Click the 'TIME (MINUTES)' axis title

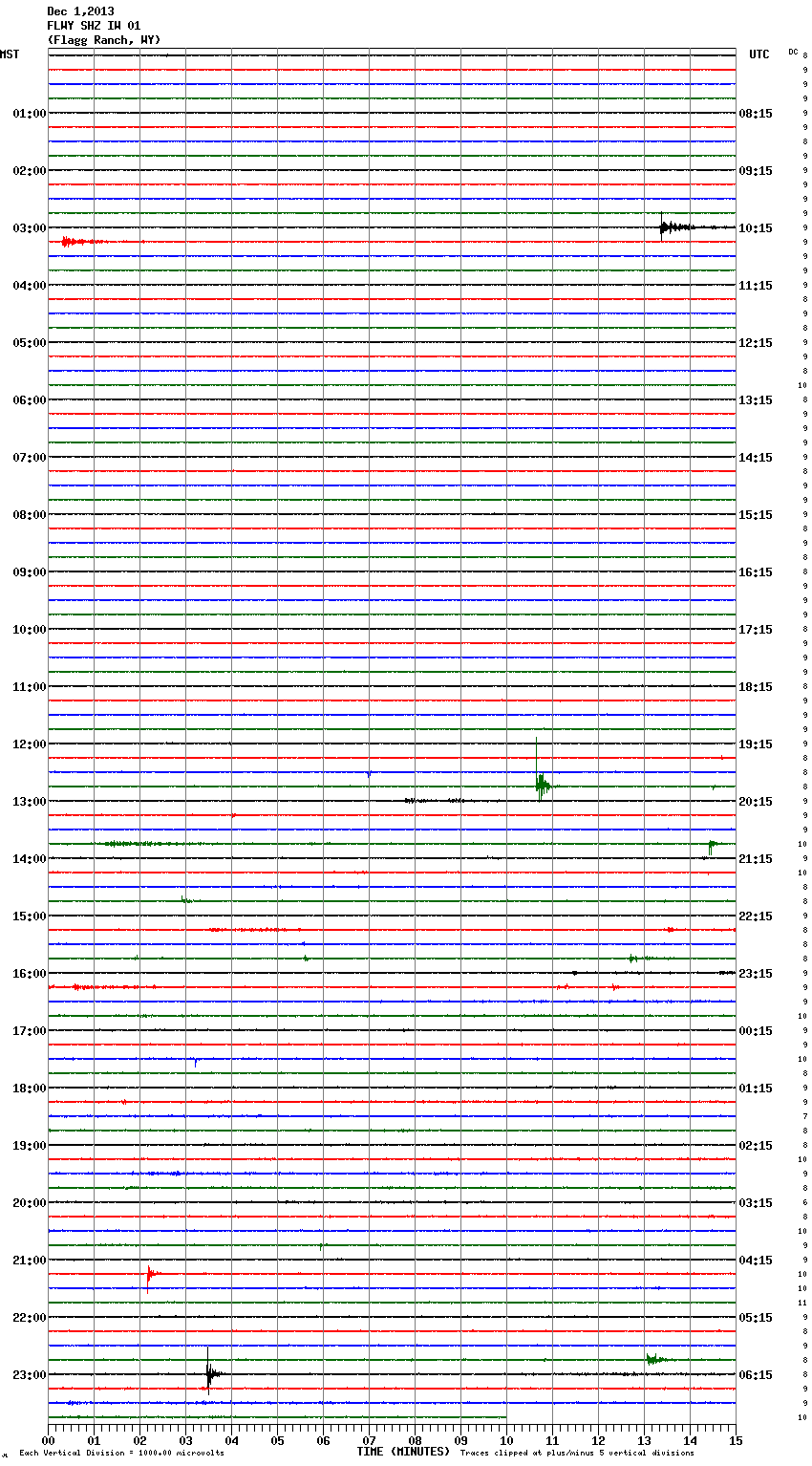point(403,1452)
